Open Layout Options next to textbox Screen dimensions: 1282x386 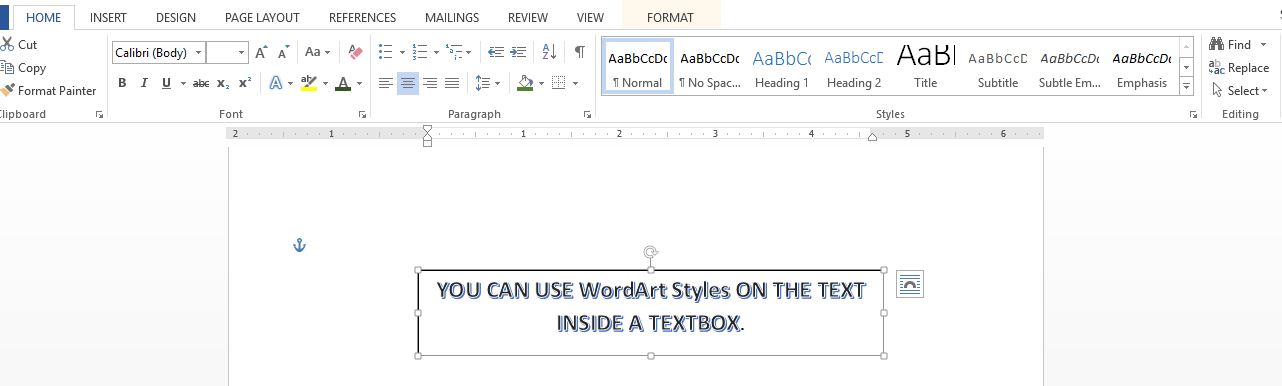coord(910,285)
